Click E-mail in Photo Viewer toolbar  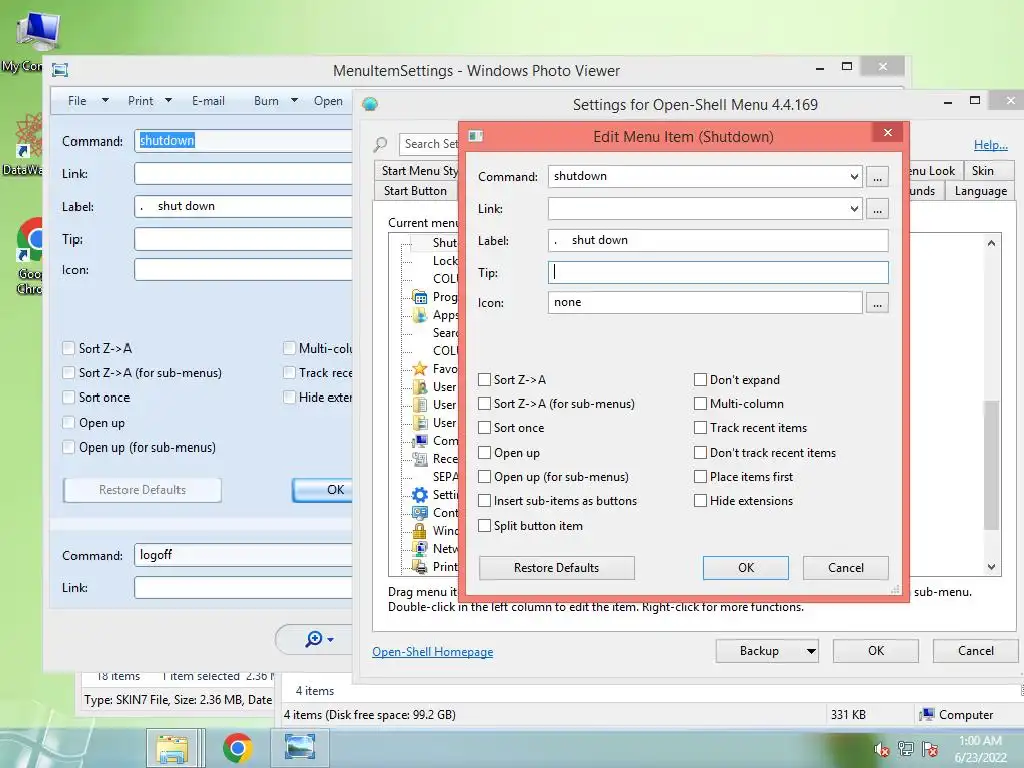pos(208,101)
